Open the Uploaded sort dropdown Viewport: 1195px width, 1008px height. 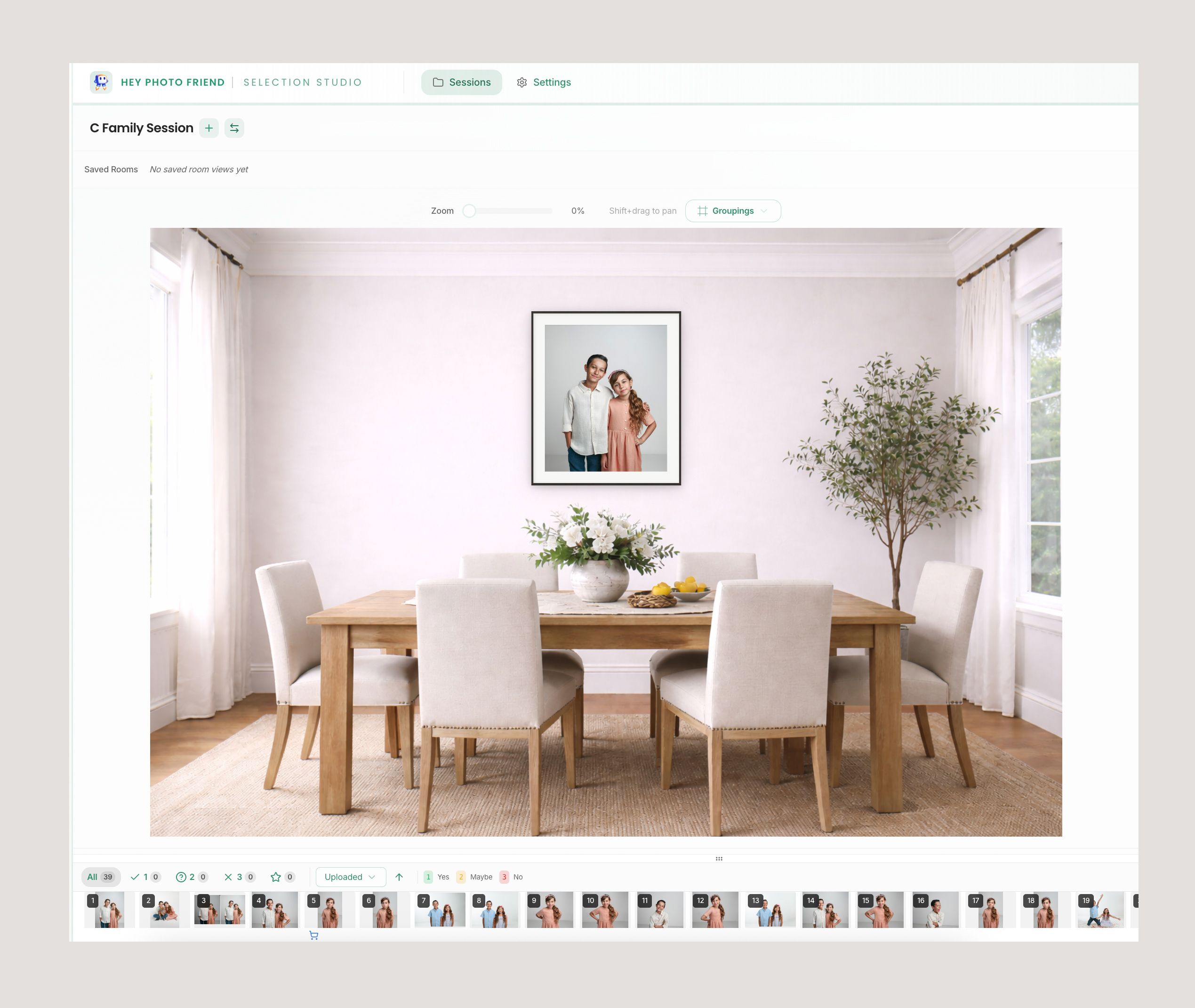point(350,877)
